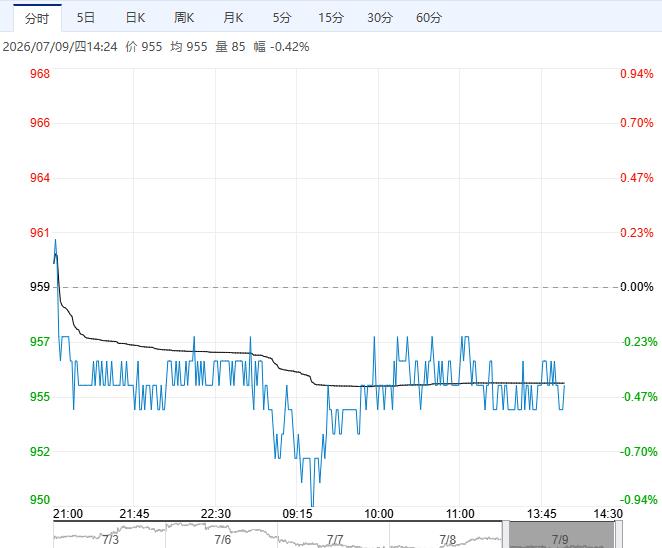Select the 日K candlestick tab
The width and height of the screenshot is (662, 548).
(135, 18)
